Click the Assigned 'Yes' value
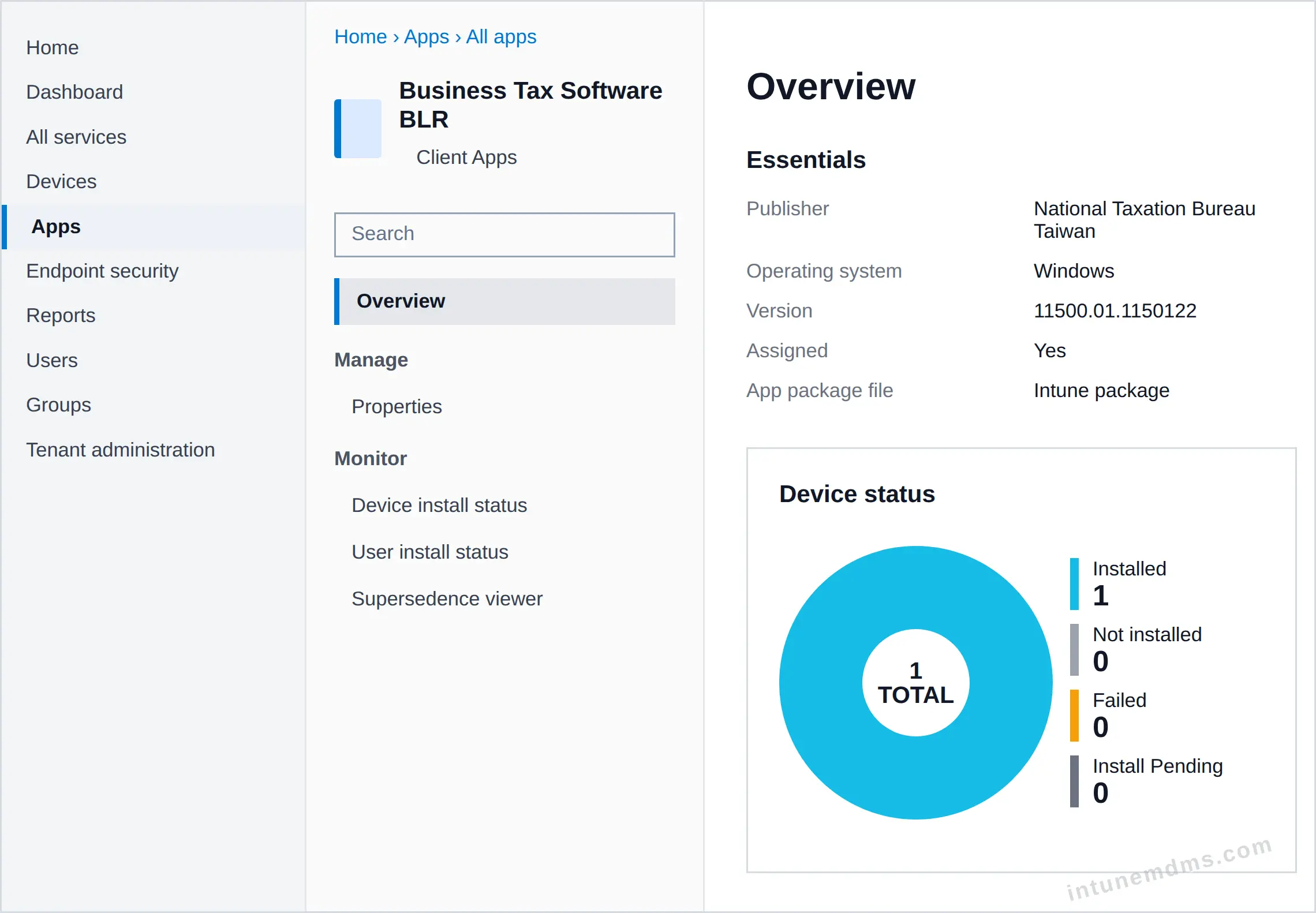 (1050, 351)
